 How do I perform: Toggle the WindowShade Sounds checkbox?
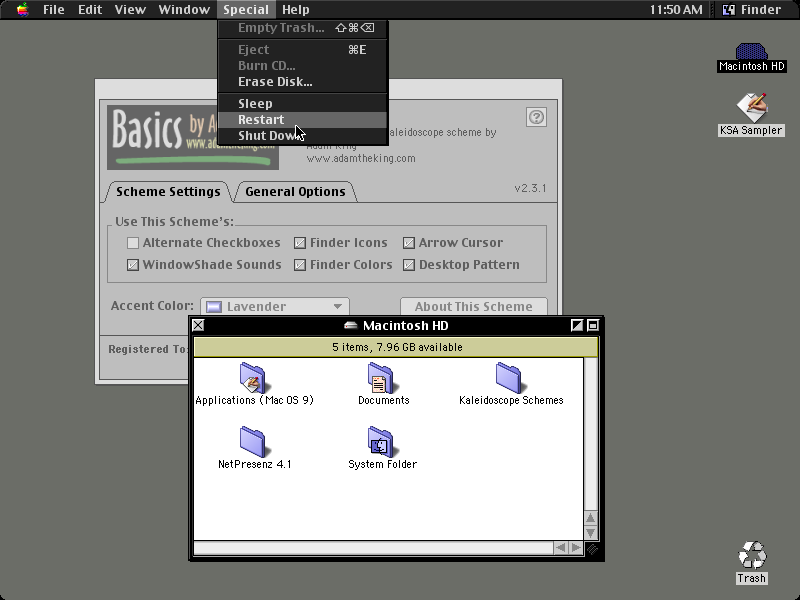point(133,265)
